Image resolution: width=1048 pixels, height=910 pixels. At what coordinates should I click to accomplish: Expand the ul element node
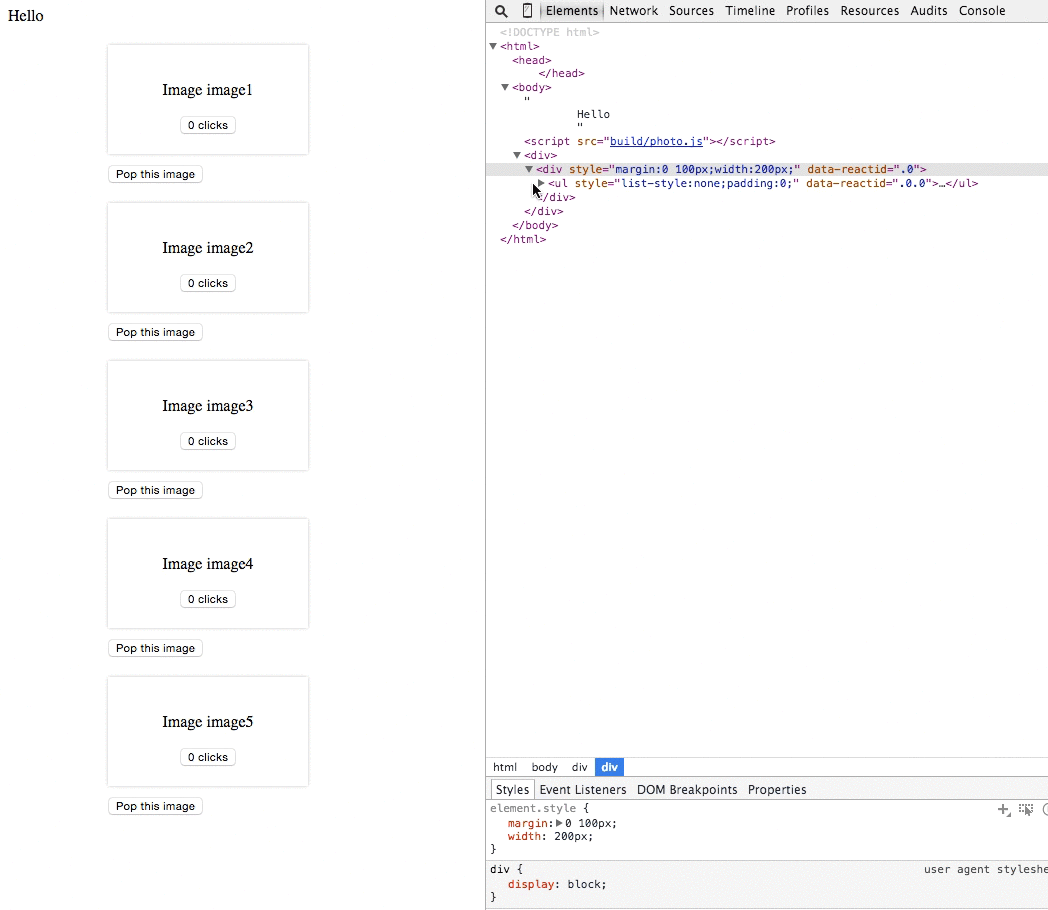tap(541, 183)
